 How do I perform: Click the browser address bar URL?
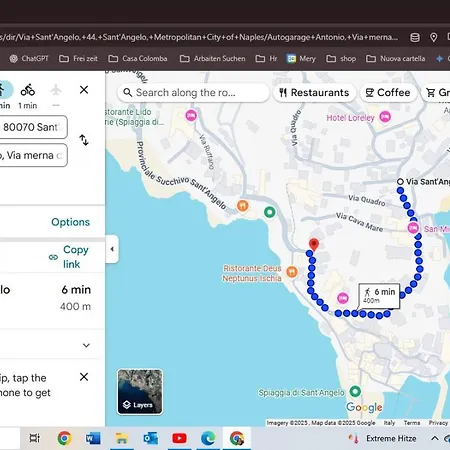pyautogui.click(x=199, y=37)
